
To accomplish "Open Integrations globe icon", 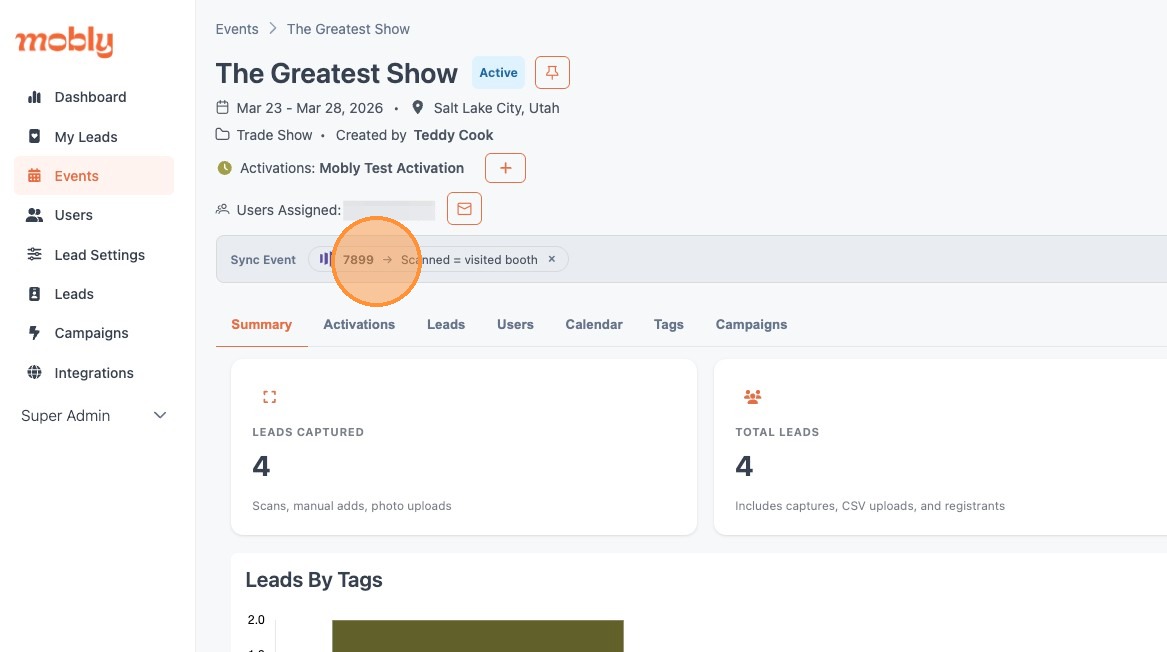I will coord(35,373).
